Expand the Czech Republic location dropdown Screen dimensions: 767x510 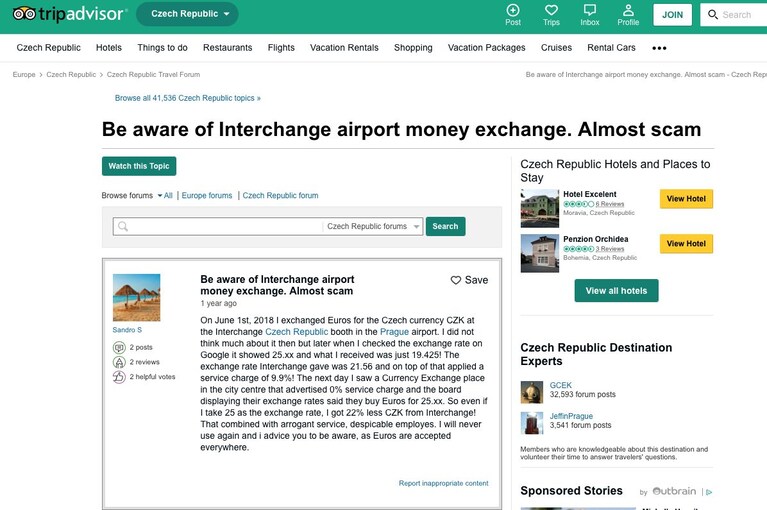click(x=187, y=14)
